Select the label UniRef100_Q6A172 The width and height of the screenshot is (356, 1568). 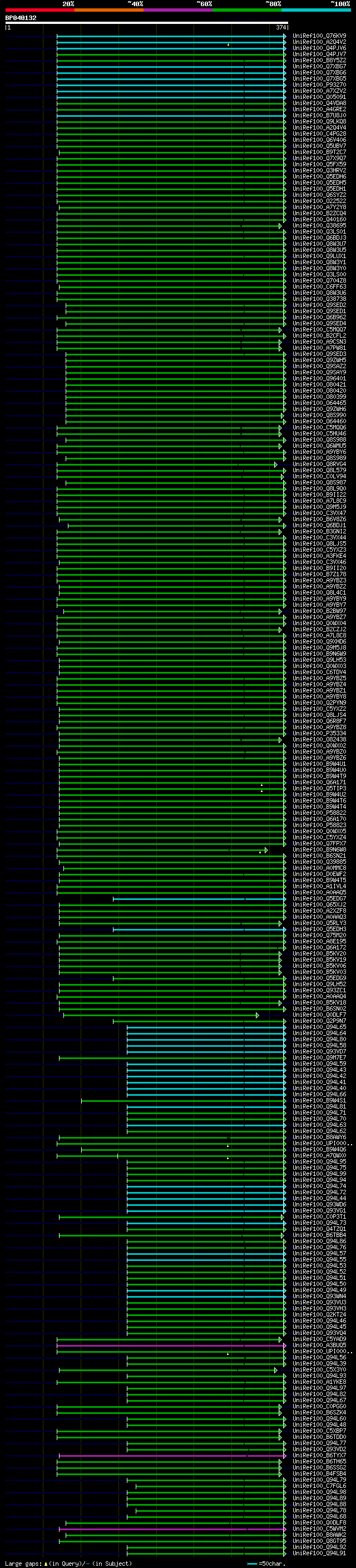[x=319, y=948]
